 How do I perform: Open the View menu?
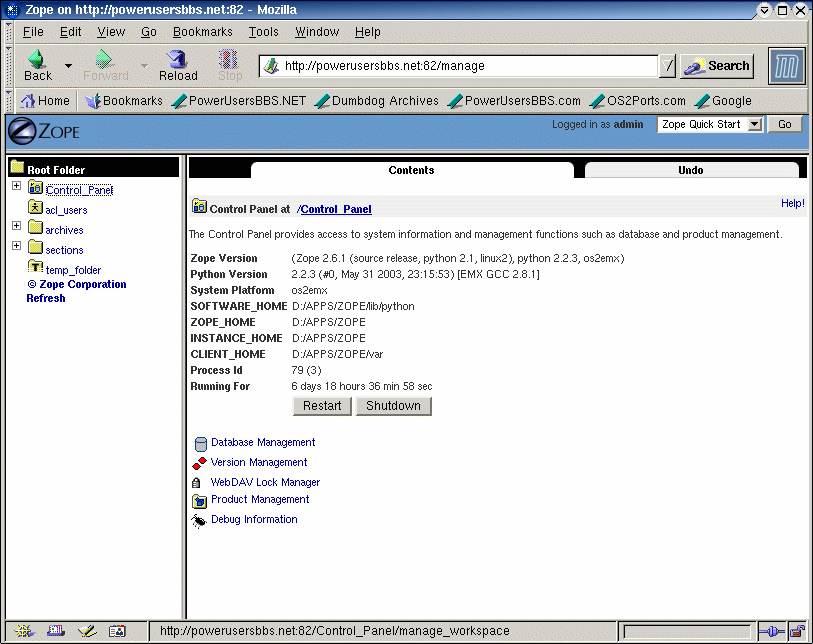pyautogui.click(x=111, y=32)
